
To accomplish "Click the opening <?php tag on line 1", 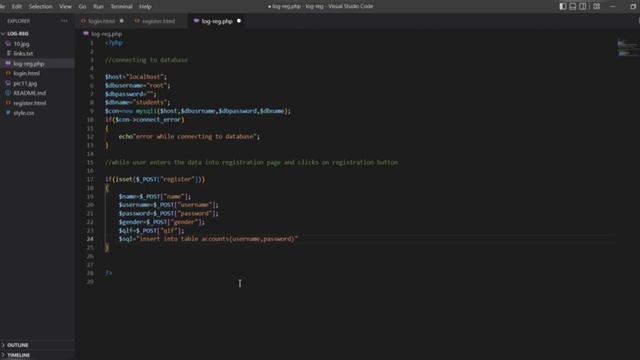I will click(x=114, y=43).
